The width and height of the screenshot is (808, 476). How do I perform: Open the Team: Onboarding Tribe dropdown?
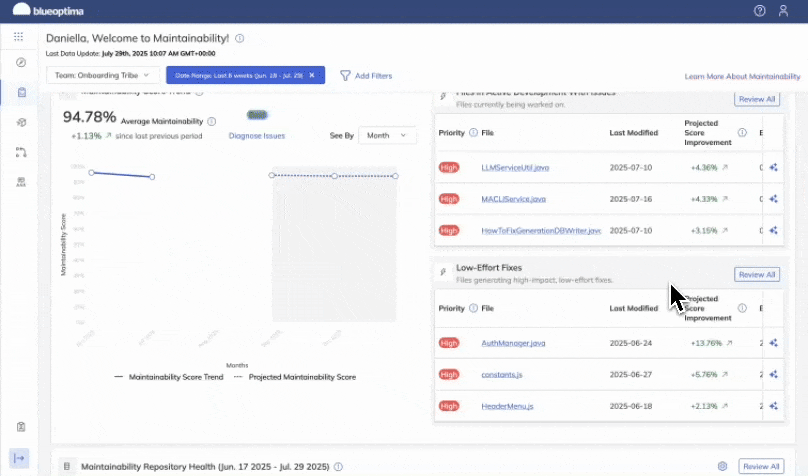tap(103, 75)
